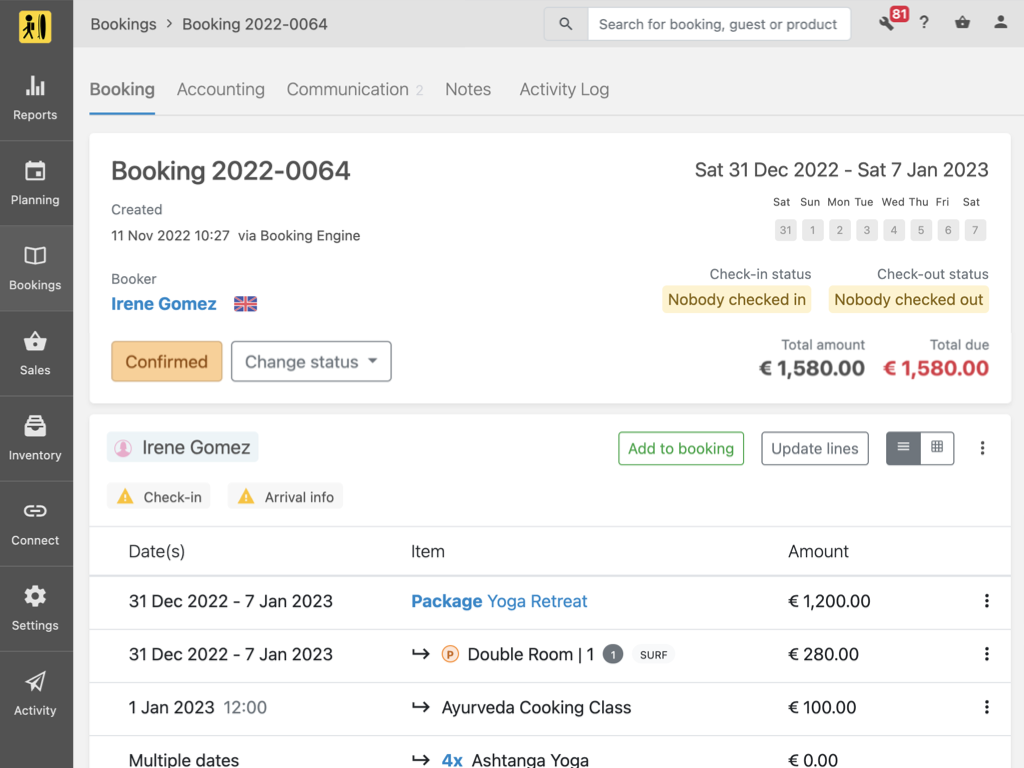
Task: Click the Check-in warning toggle chip
Action: (x=158, y=495)
